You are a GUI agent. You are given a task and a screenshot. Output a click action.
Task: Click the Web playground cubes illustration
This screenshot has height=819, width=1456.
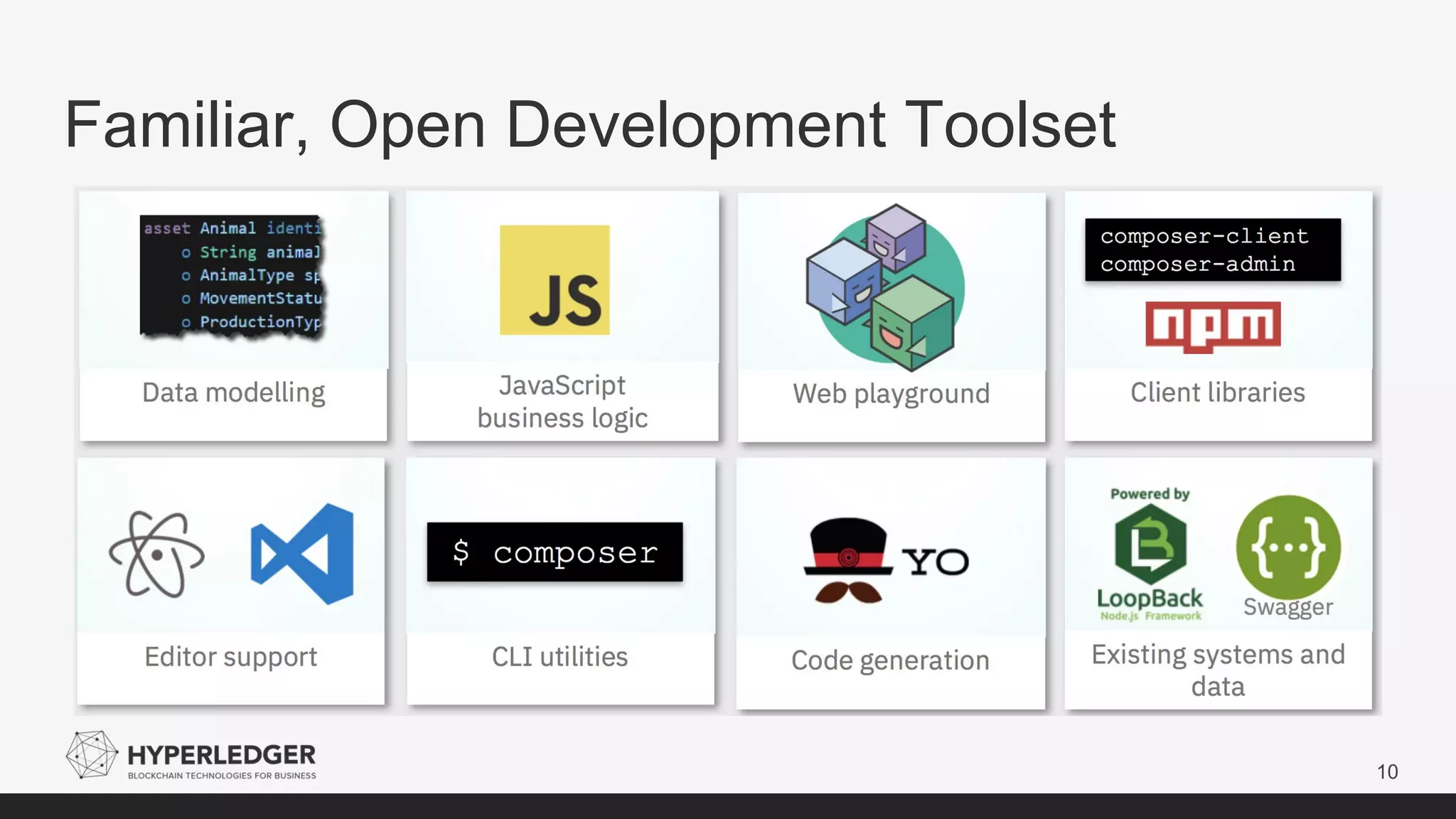(885, 288)
